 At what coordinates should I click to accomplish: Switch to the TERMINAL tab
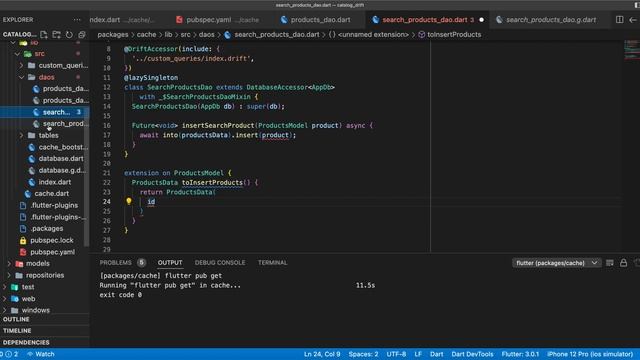click(272, 262)
